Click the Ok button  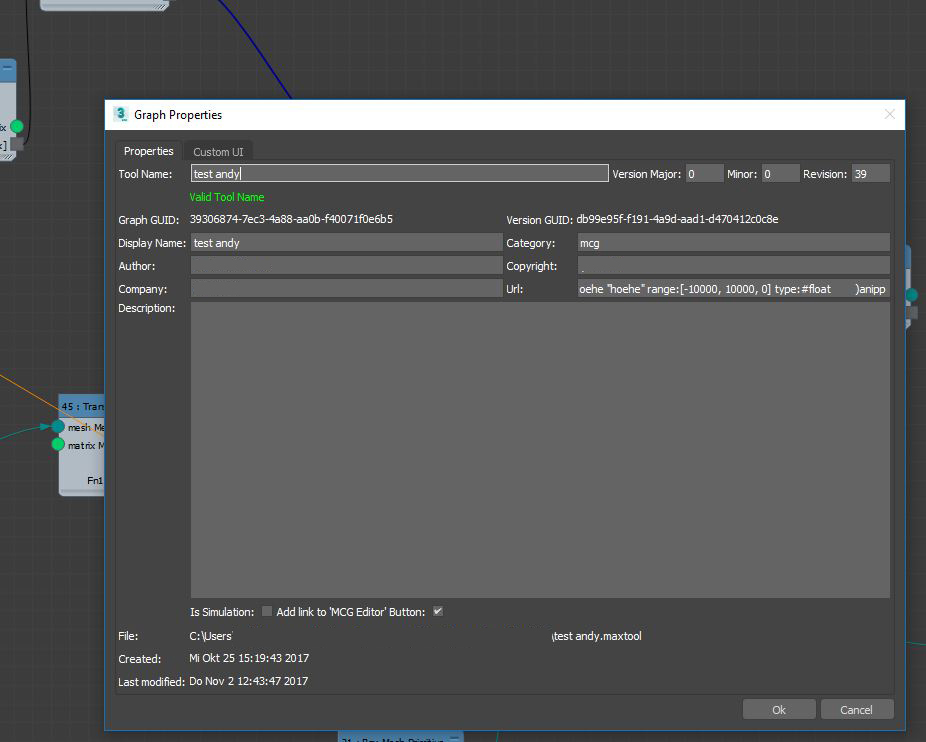[x=778, y=709]
